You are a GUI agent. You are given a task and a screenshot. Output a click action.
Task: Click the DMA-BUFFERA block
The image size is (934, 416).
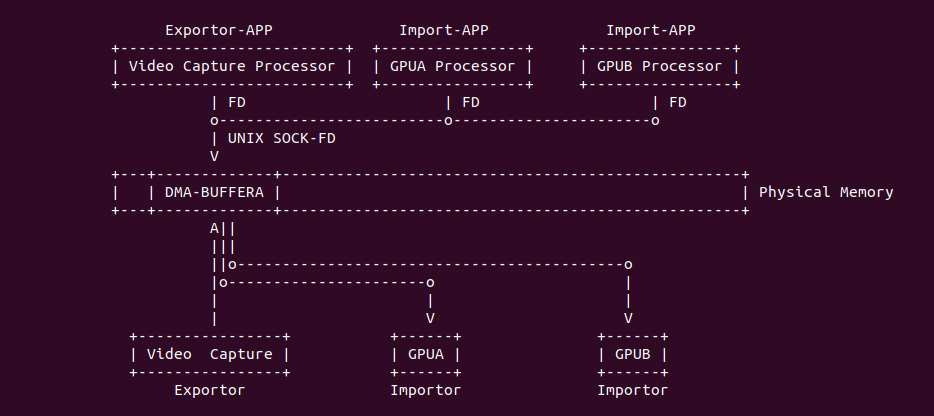click(213, 192)
